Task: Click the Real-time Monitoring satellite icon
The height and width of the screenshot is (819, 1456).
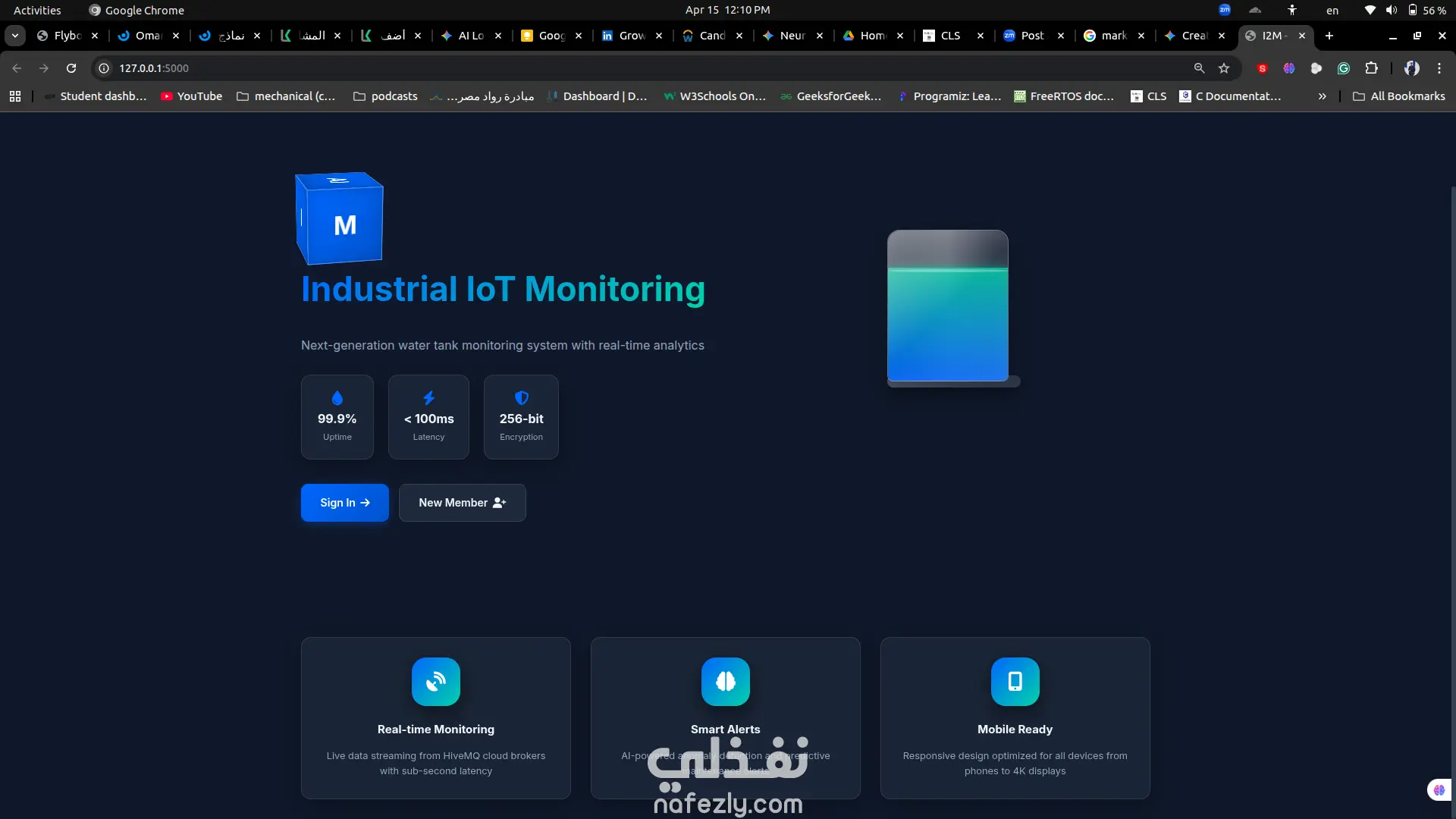Action: (x=435, y=681)
